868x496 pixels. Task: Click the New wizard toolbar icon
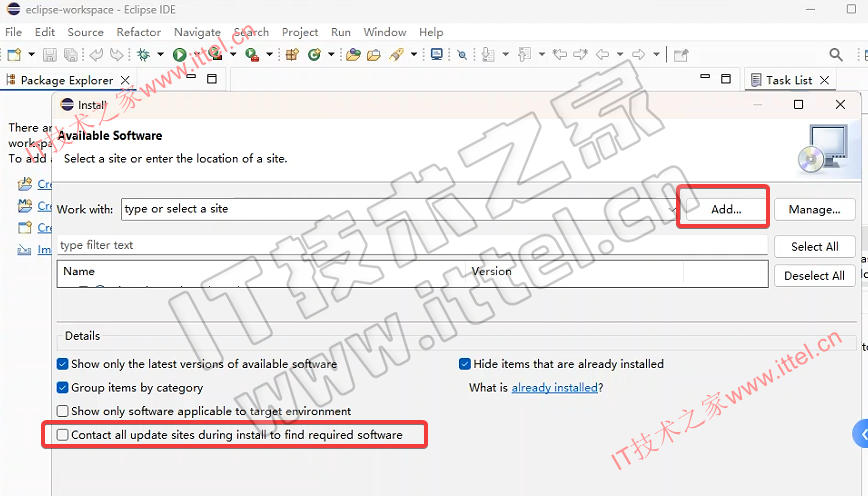click(14, 54)
